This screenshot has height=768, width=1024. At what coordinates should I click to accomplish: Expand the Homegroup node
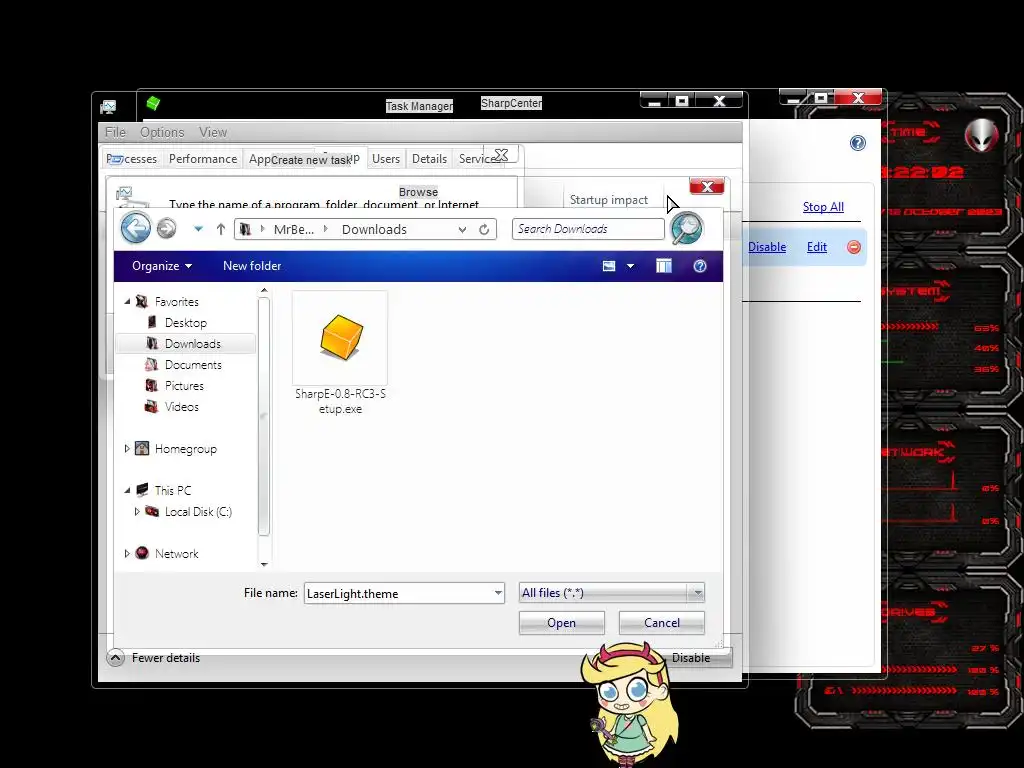127,449
